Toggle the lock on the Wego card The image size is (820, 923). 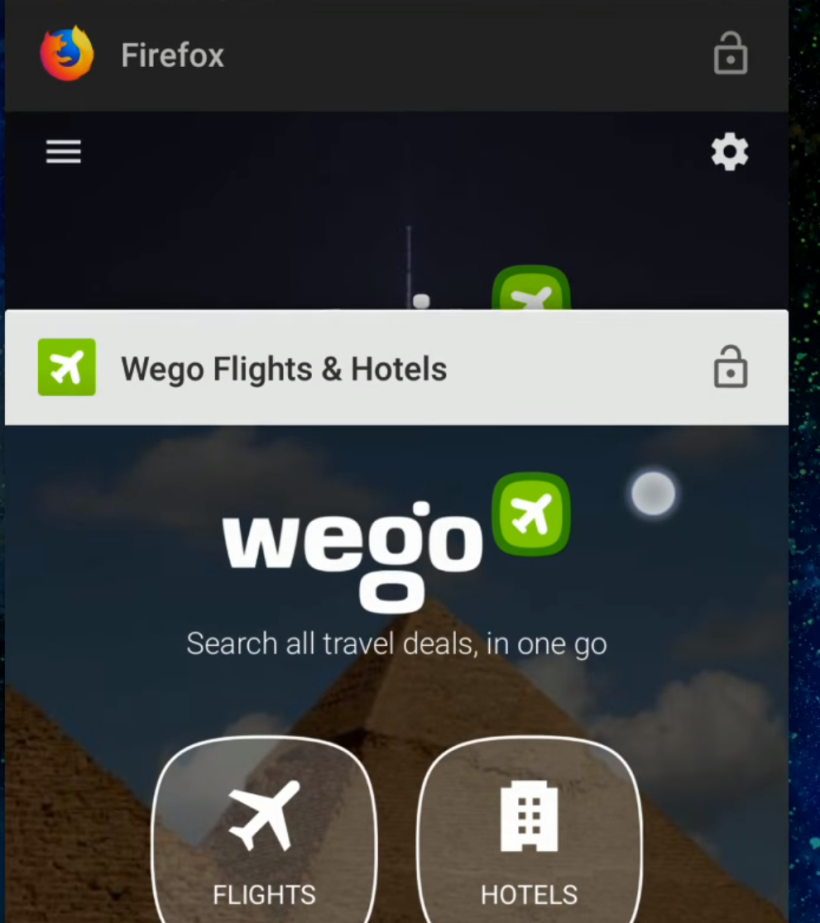coord(731,367)
